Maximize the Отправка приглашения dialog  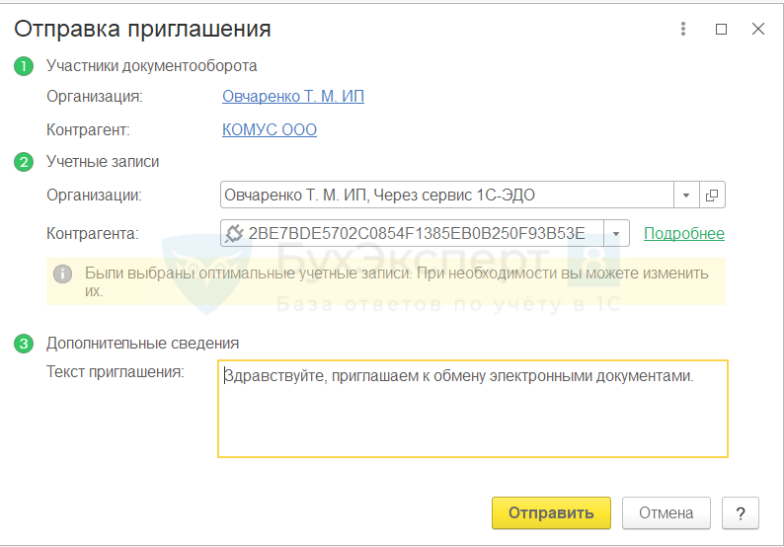click(x=721, y=29)
